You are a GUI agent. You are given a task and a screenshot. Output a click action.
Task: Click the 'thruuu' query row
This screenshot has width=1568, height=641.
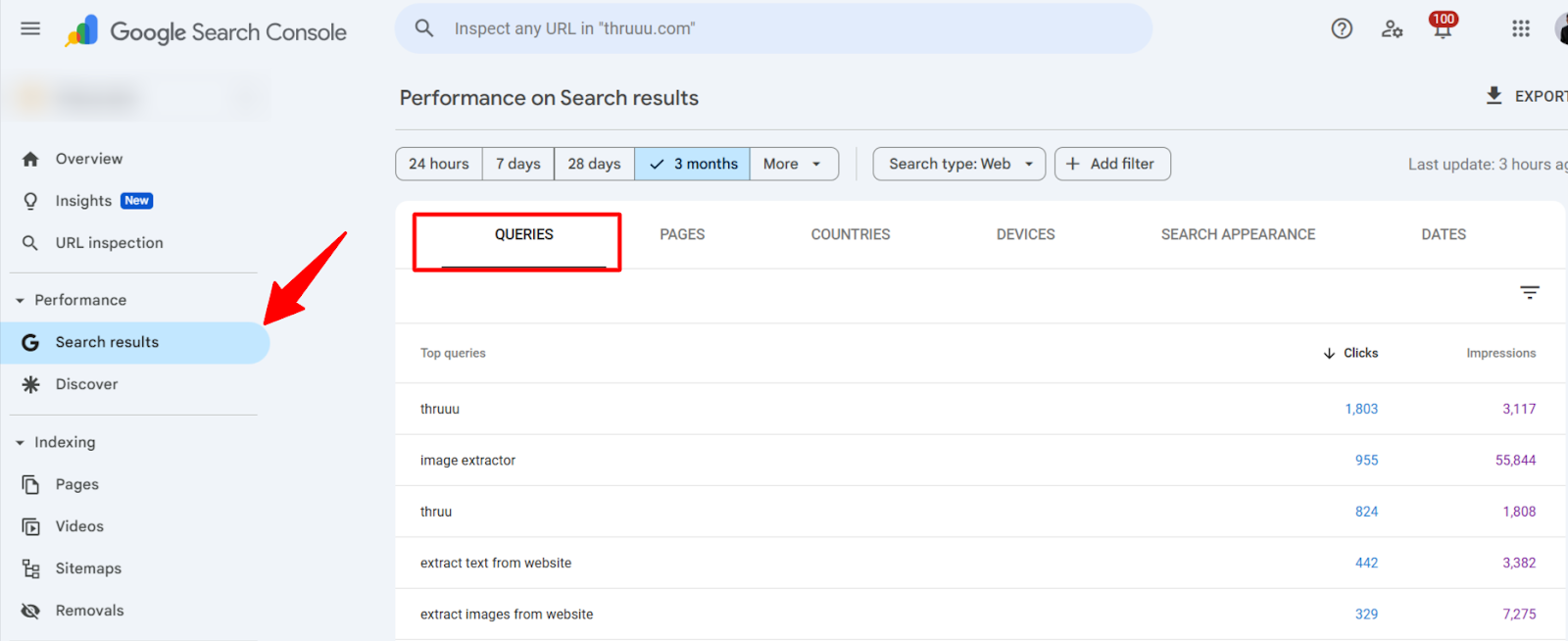(980, 409)
